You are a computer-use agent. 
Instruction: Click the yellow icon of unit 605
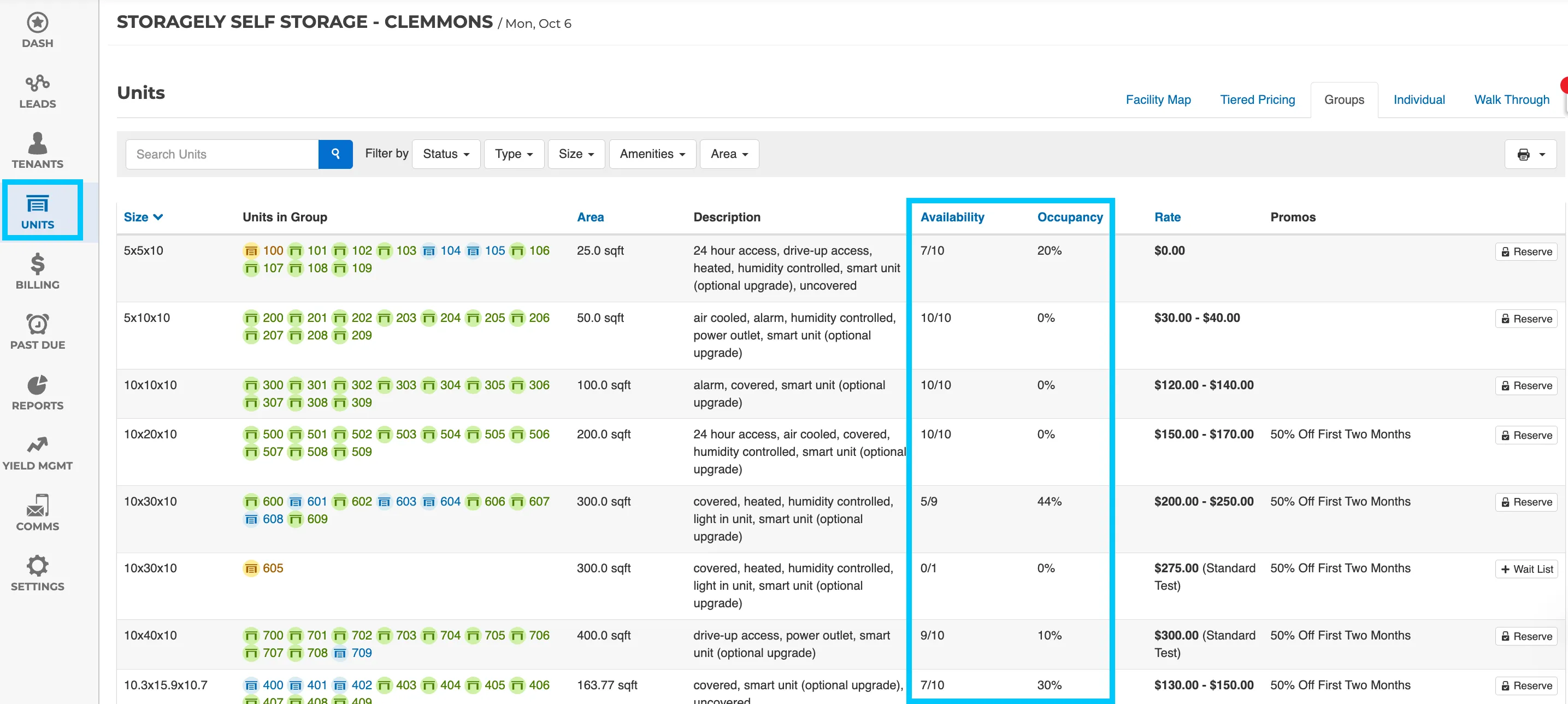pos(251,569)
